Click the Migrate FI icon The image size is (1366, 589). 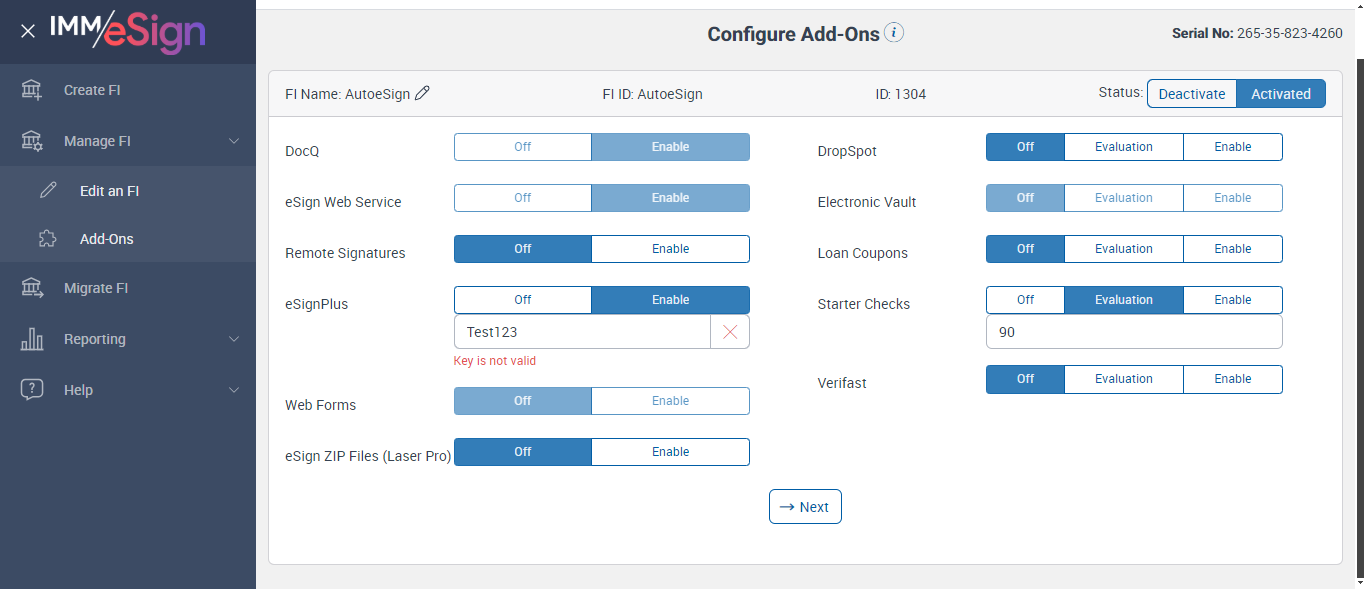(32, 288)
